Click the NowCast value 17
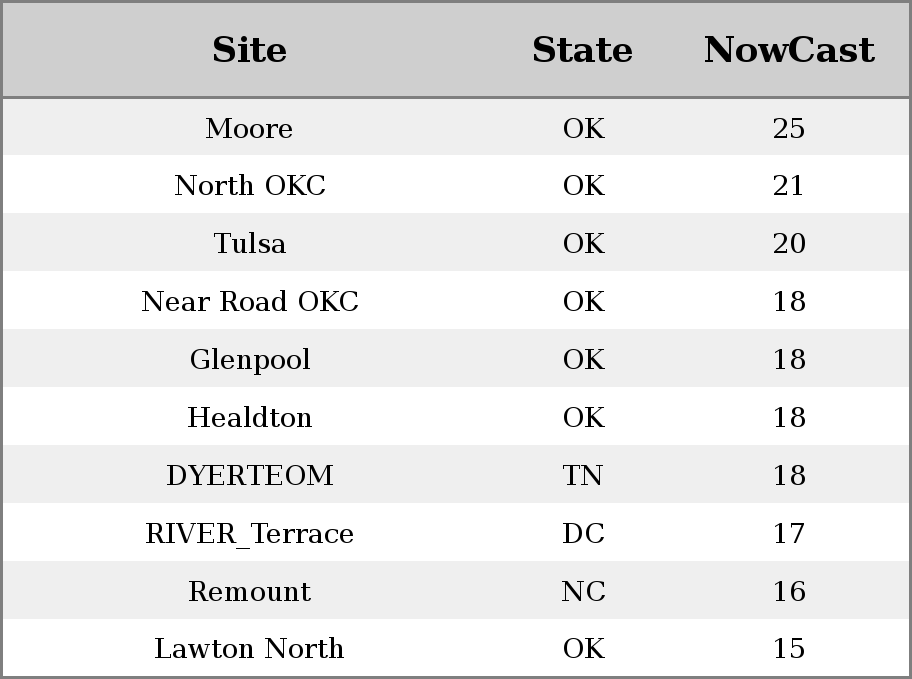912x679 pixels. click(789, 534)
